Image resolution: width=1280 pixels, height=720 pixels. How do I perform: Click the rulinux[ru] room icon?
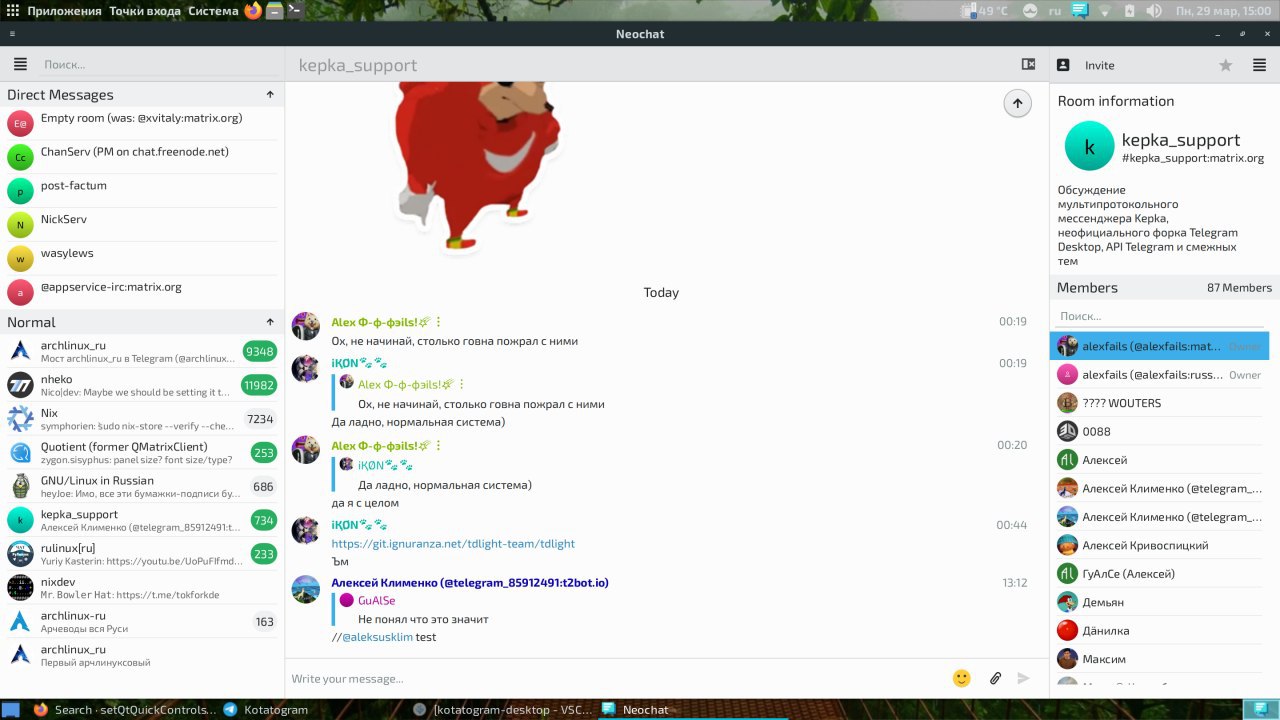pyautogui.click(x=20, y=554)
